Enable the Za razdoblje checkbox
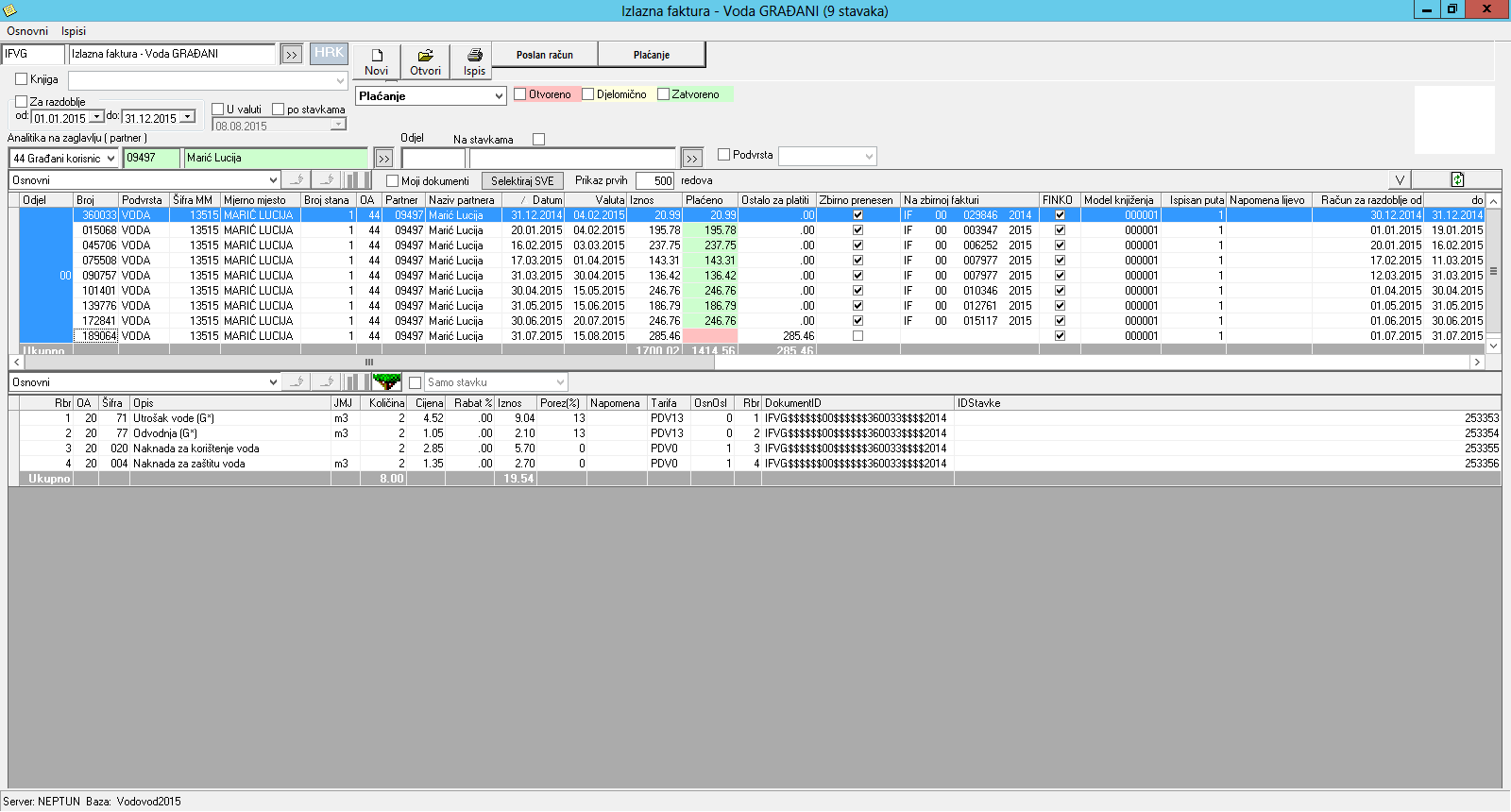Image resolution: width=1511 pixels, height=812 pixels. pos(22,102)
